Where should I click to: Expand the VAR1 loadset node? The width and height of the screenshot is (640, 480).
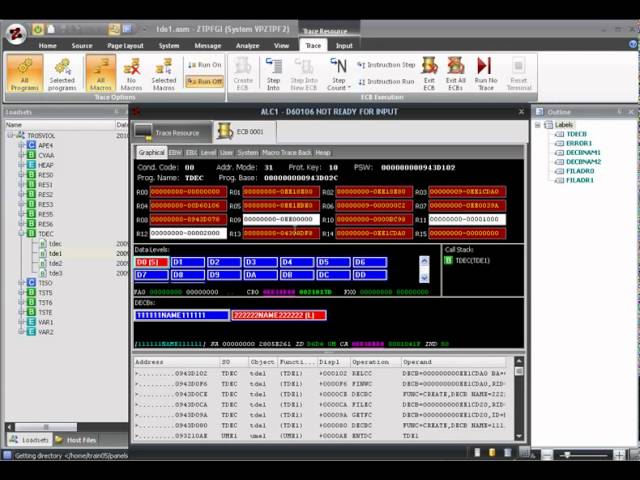22,322
